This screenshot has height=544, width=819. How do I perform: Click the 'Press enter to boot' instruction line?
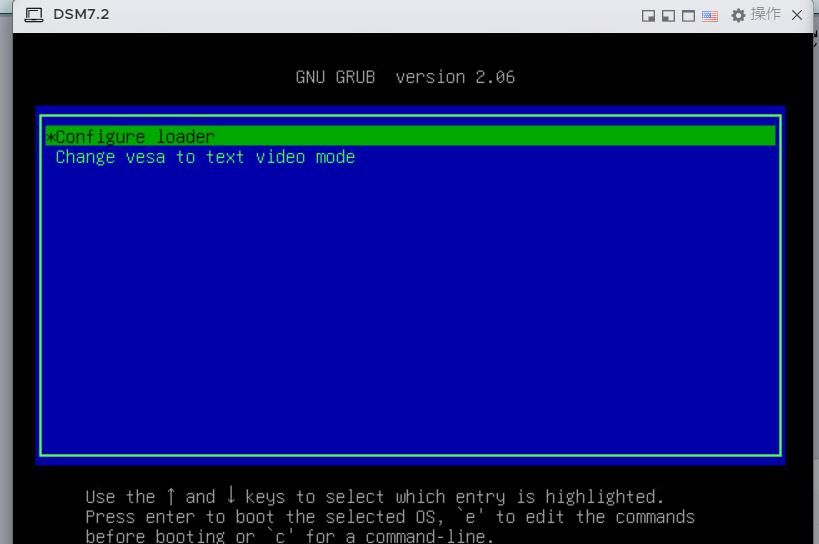390,517
